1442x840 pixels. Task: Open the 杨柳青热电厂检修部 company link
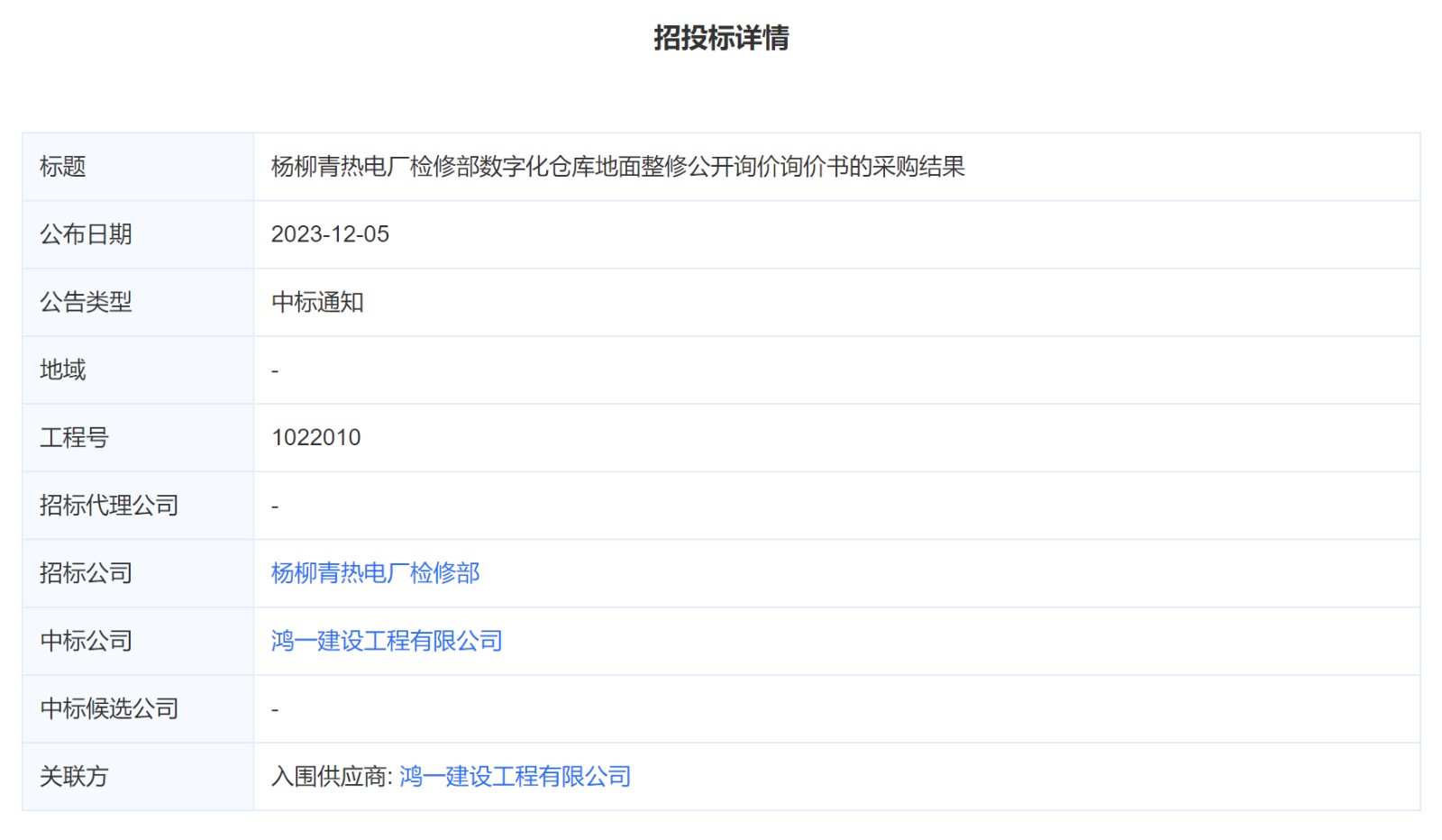coord(375,573)
